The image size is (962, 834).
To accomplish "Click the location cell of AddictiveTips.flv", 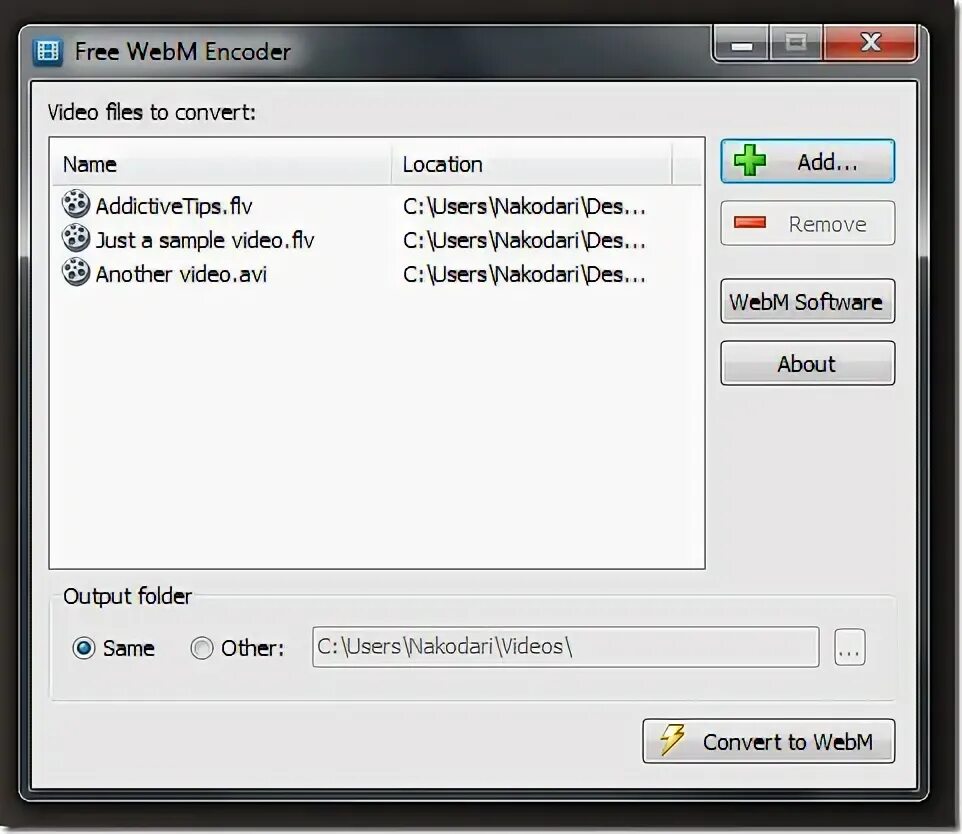I will [x=524, y=206].
